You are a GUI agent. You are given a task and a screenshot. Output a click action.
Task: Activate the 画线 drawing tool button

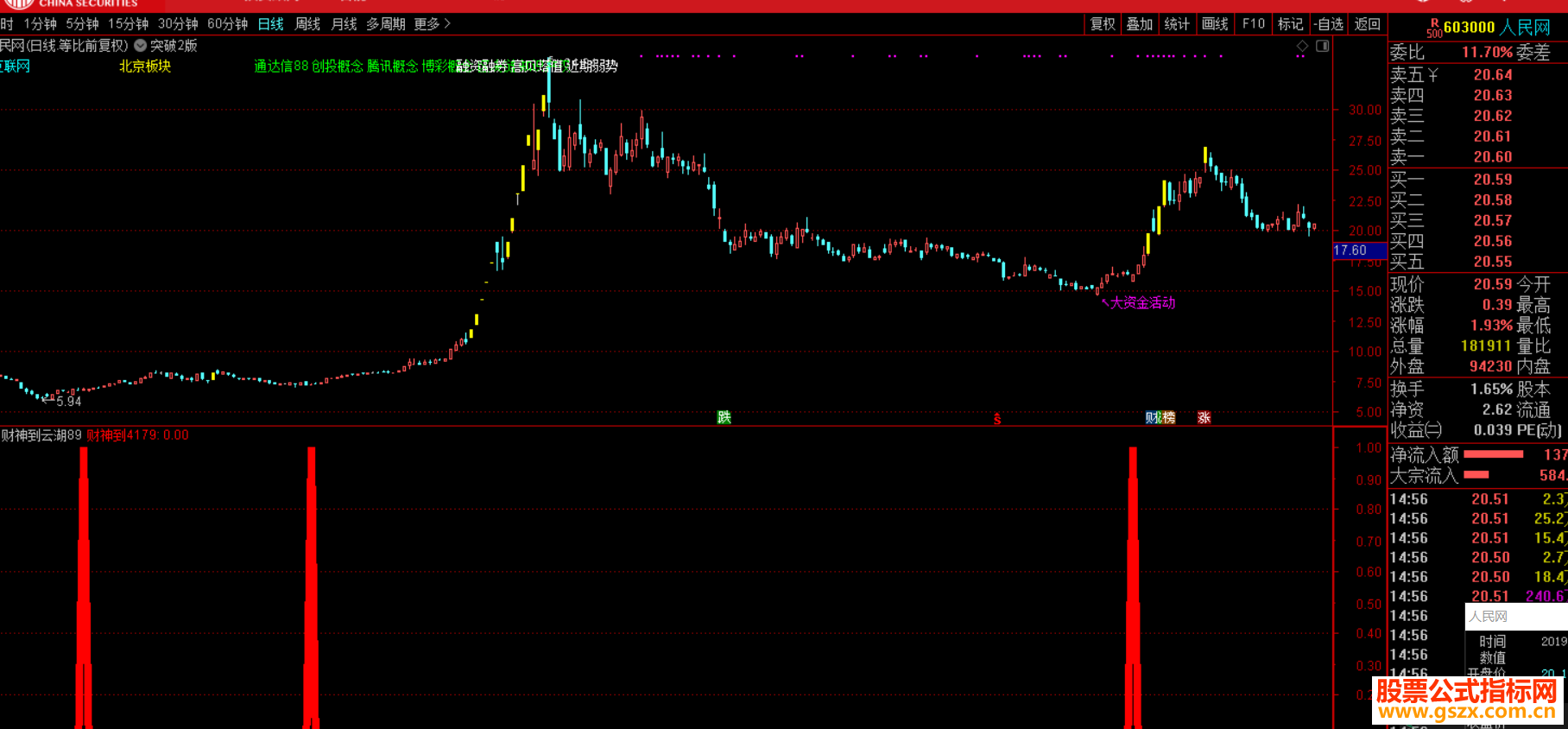coord(1215,24)
